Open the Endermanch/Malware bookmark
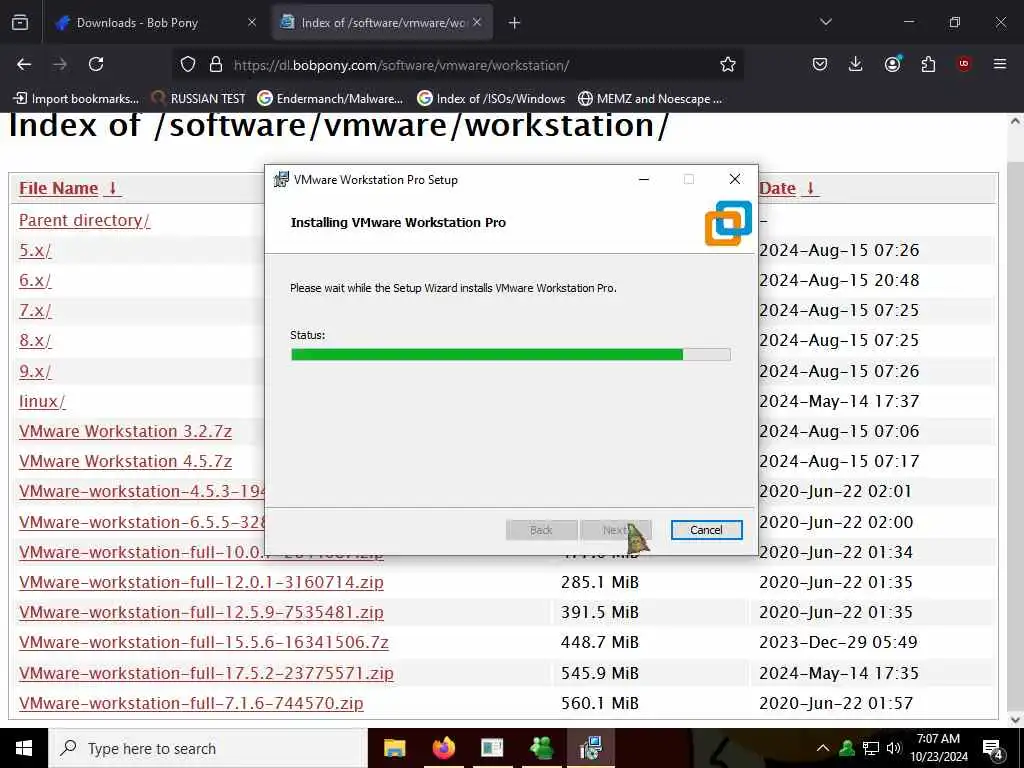 tap(330, 99)
